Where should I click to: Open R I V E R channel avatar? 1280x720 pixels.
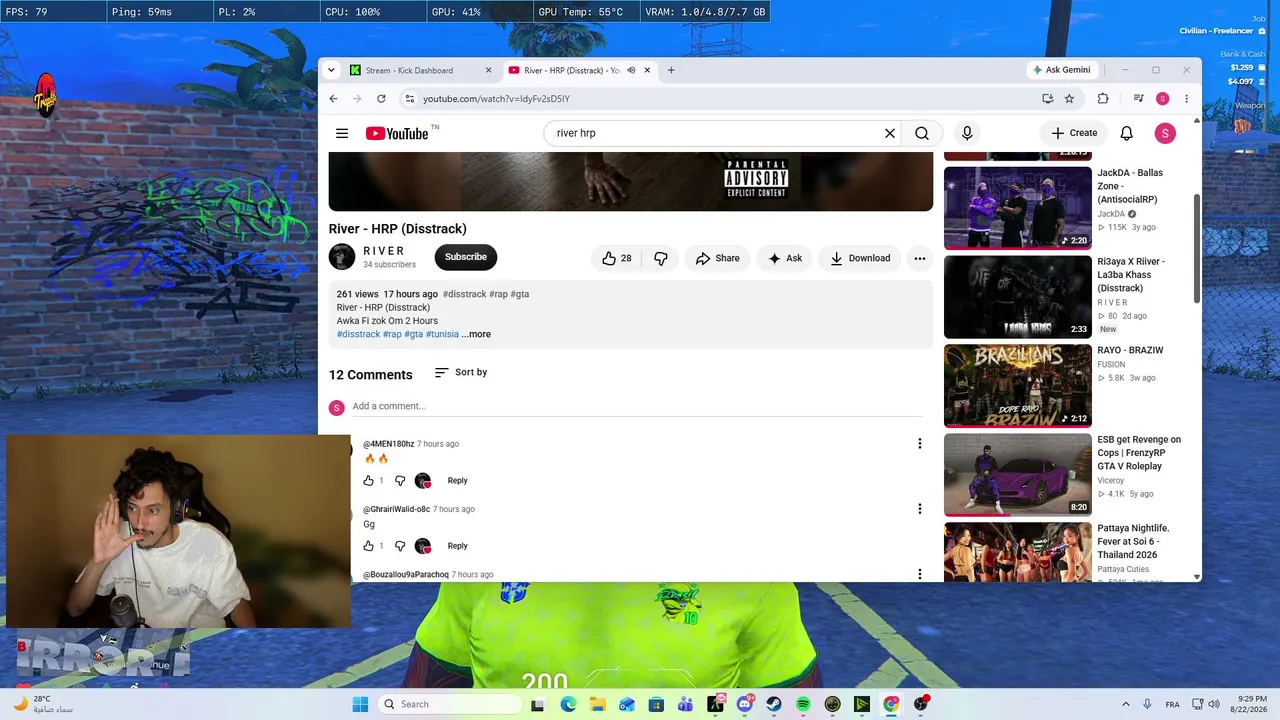(342, 257)
